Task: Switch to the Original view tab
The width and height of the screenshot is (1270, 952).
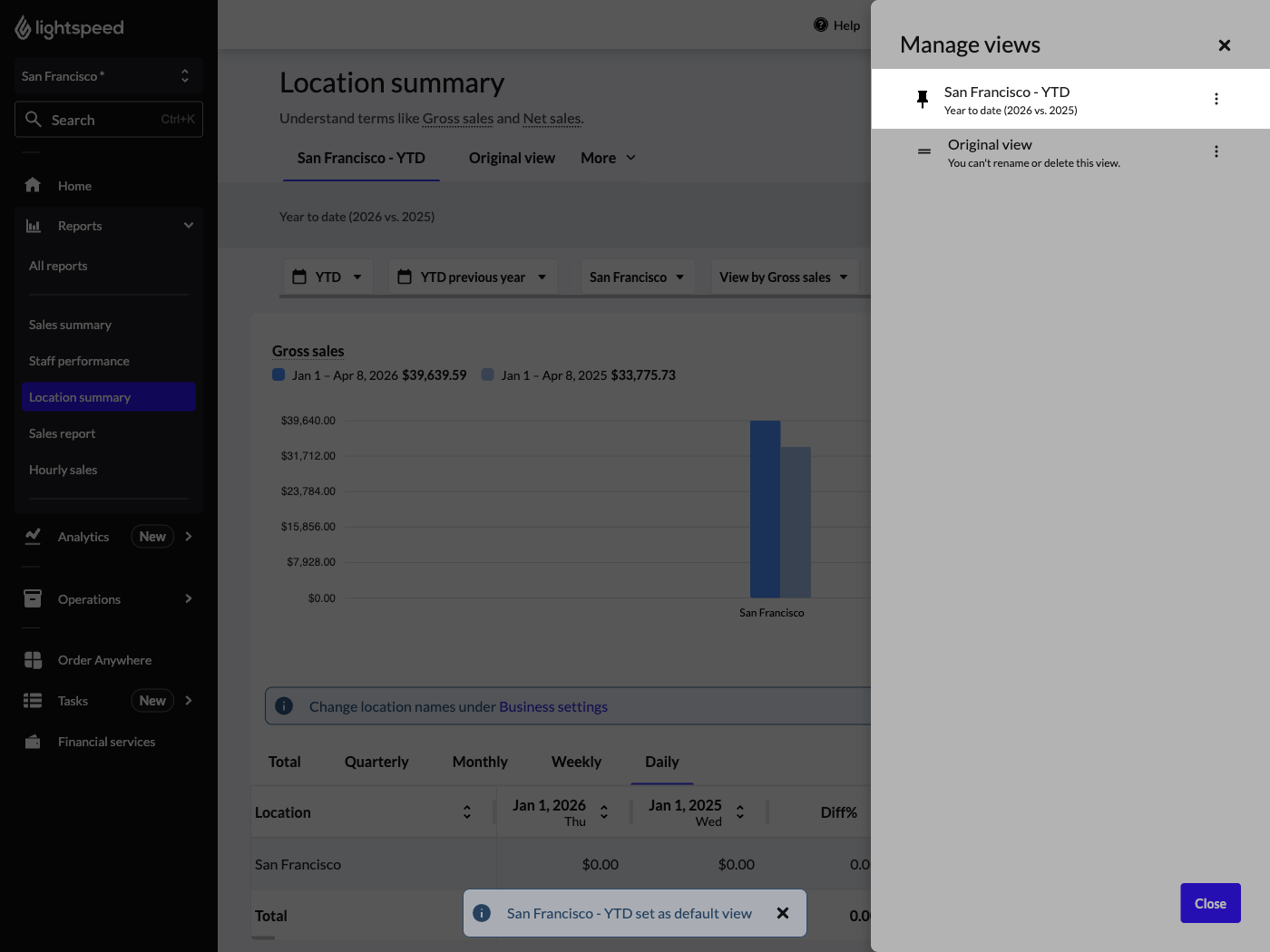Action: coord(512,158)
